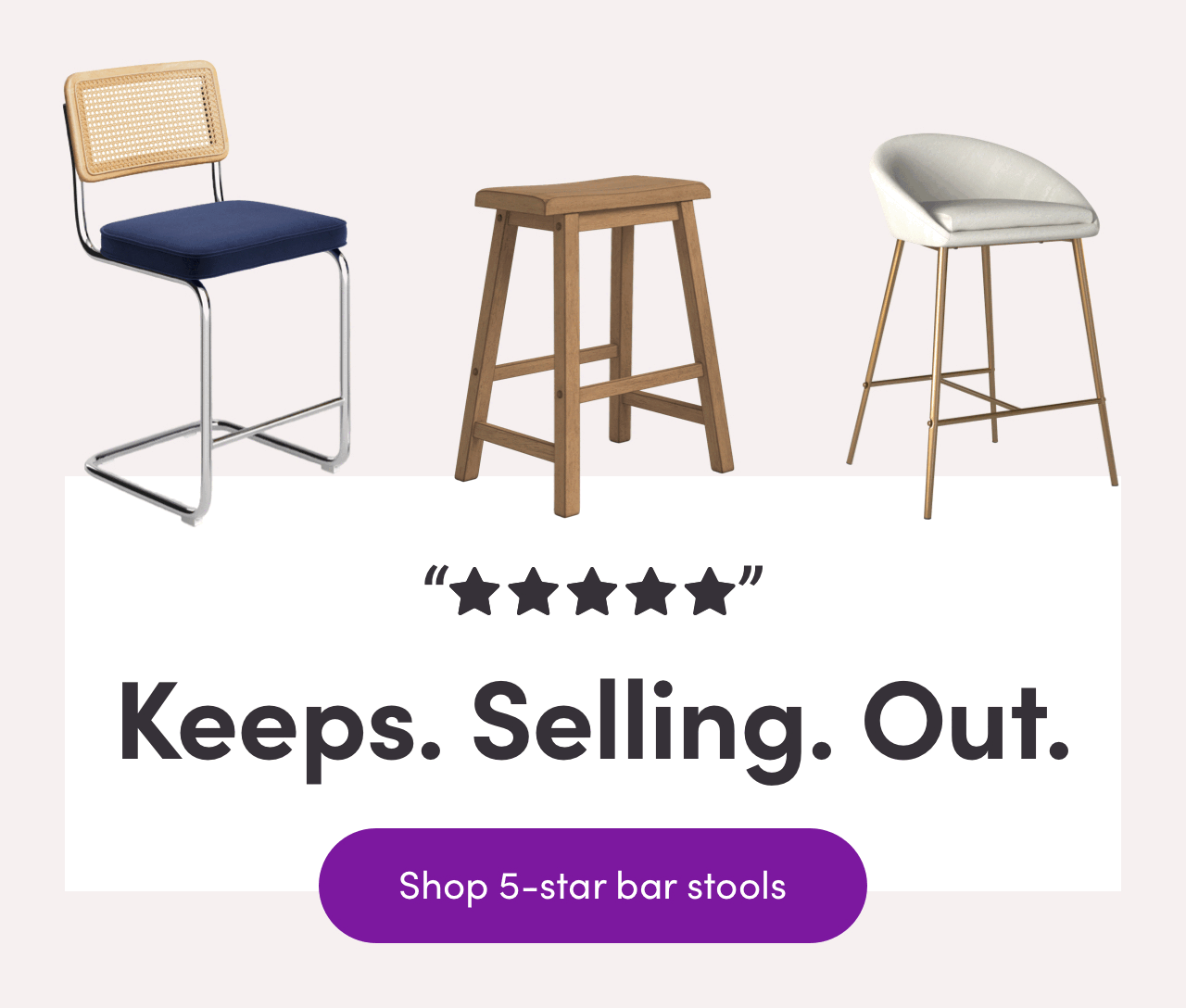Click the first star in the rating
The height and width of the screenshot is (1008, 1186).
coord(475,593)
